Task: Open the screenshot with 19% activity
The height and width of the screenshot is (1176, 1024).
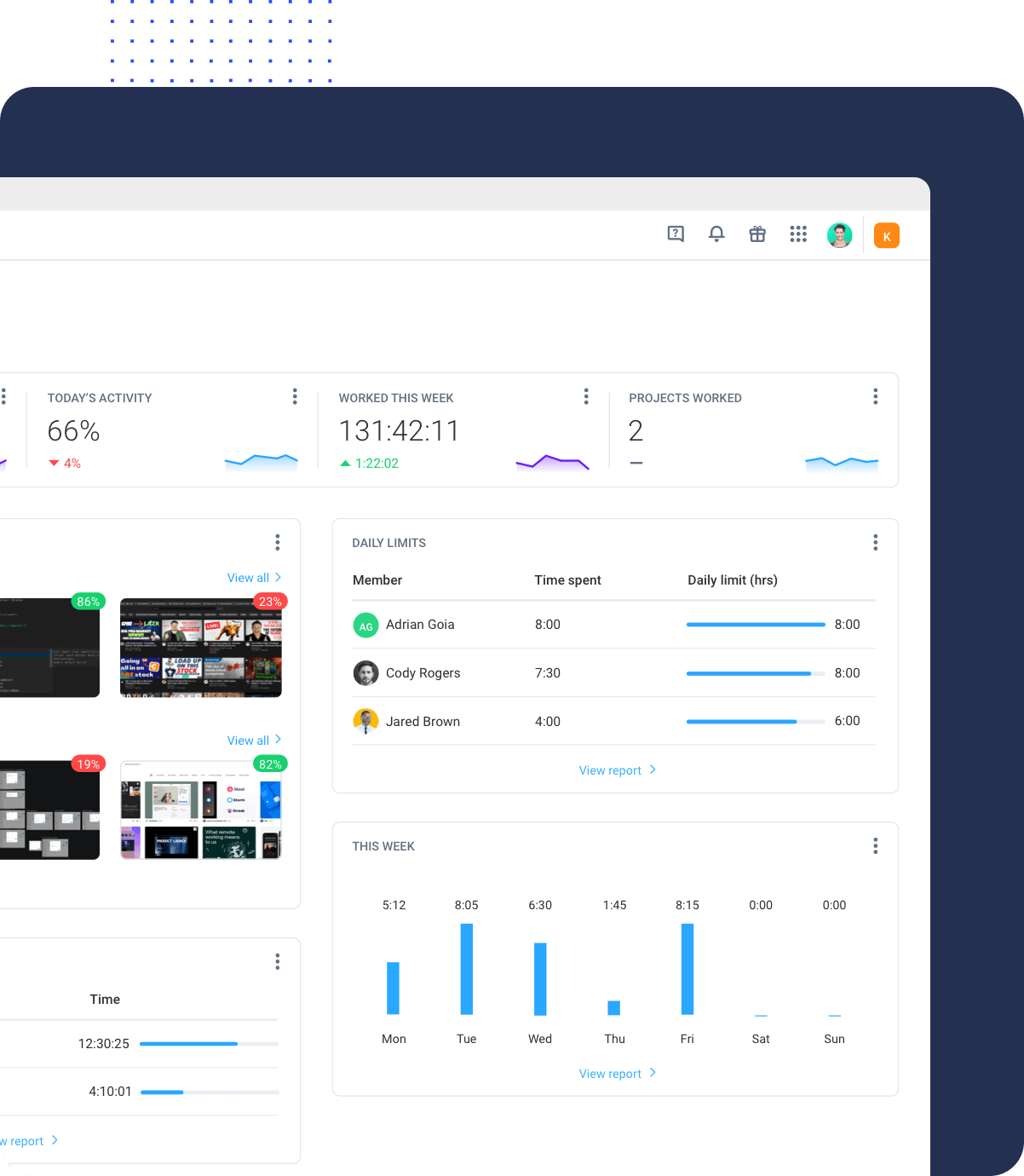Action: tap(49, 810)
